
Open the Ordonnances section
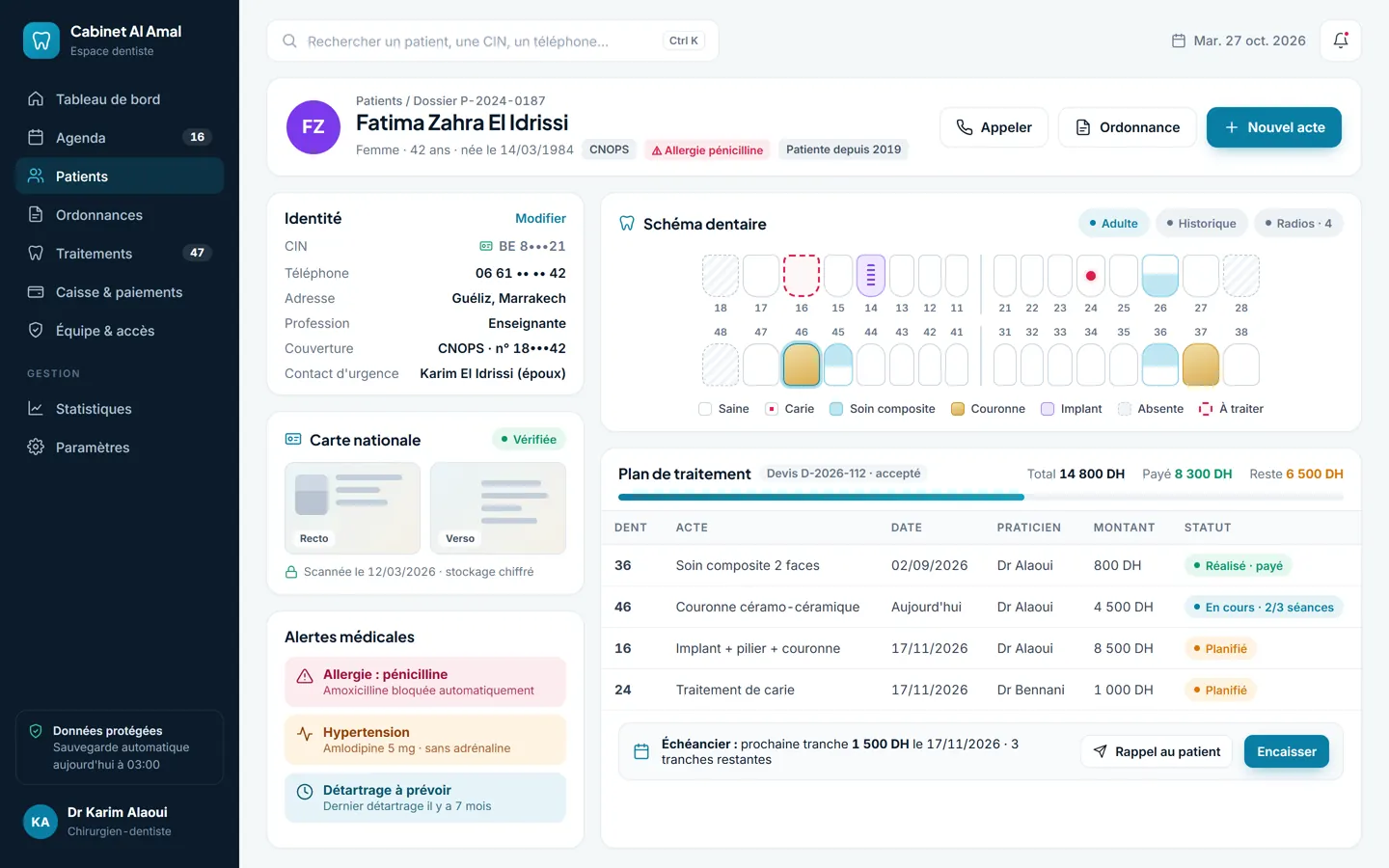pyautogui.click(x=120, y=215)
